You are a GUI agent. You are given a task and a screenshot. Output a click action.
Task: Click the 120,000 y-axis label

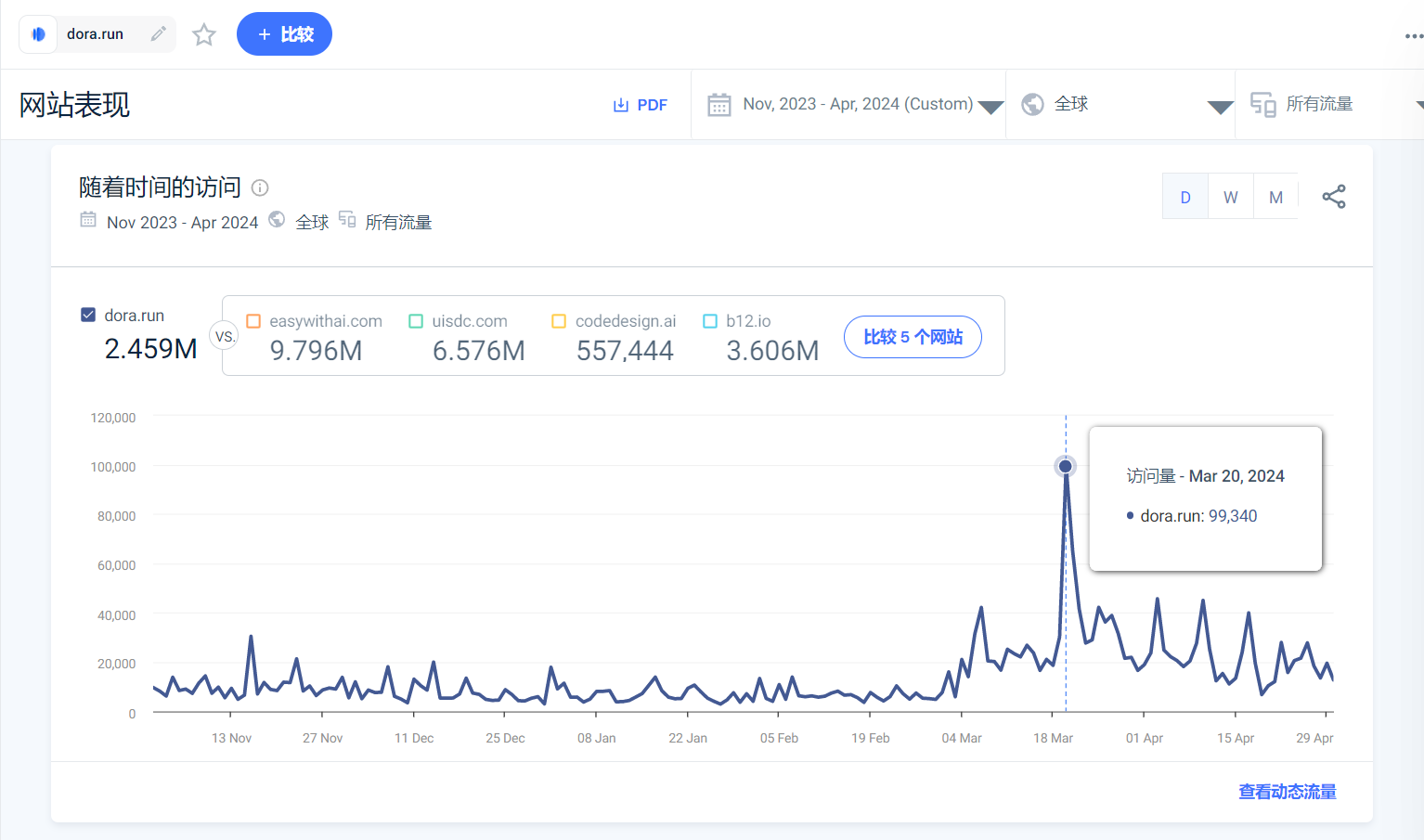113,418
